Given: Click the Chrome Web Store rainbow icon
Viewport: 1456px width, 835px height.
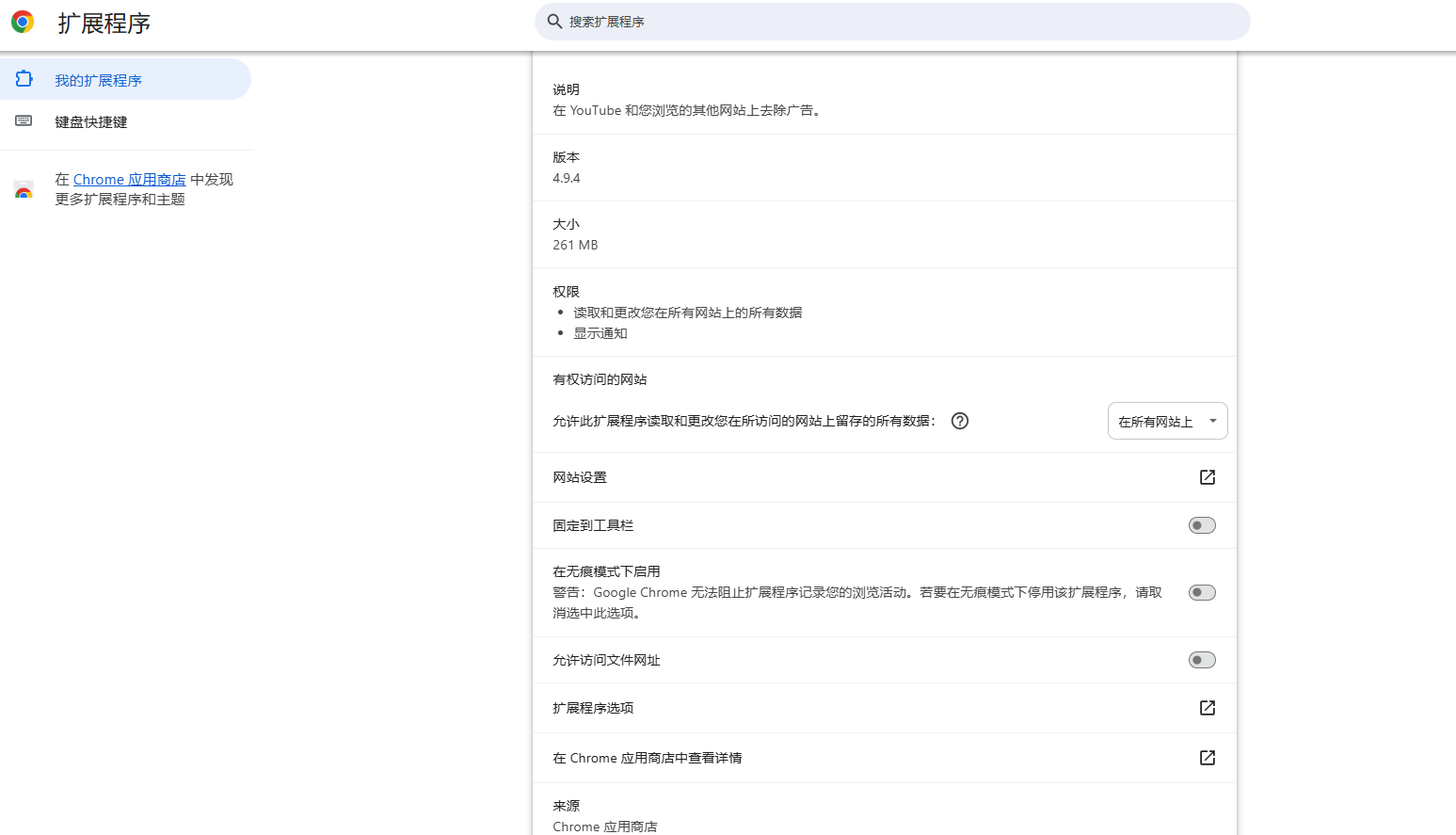Looking at the screenshot, I should [x=24, y=189].
